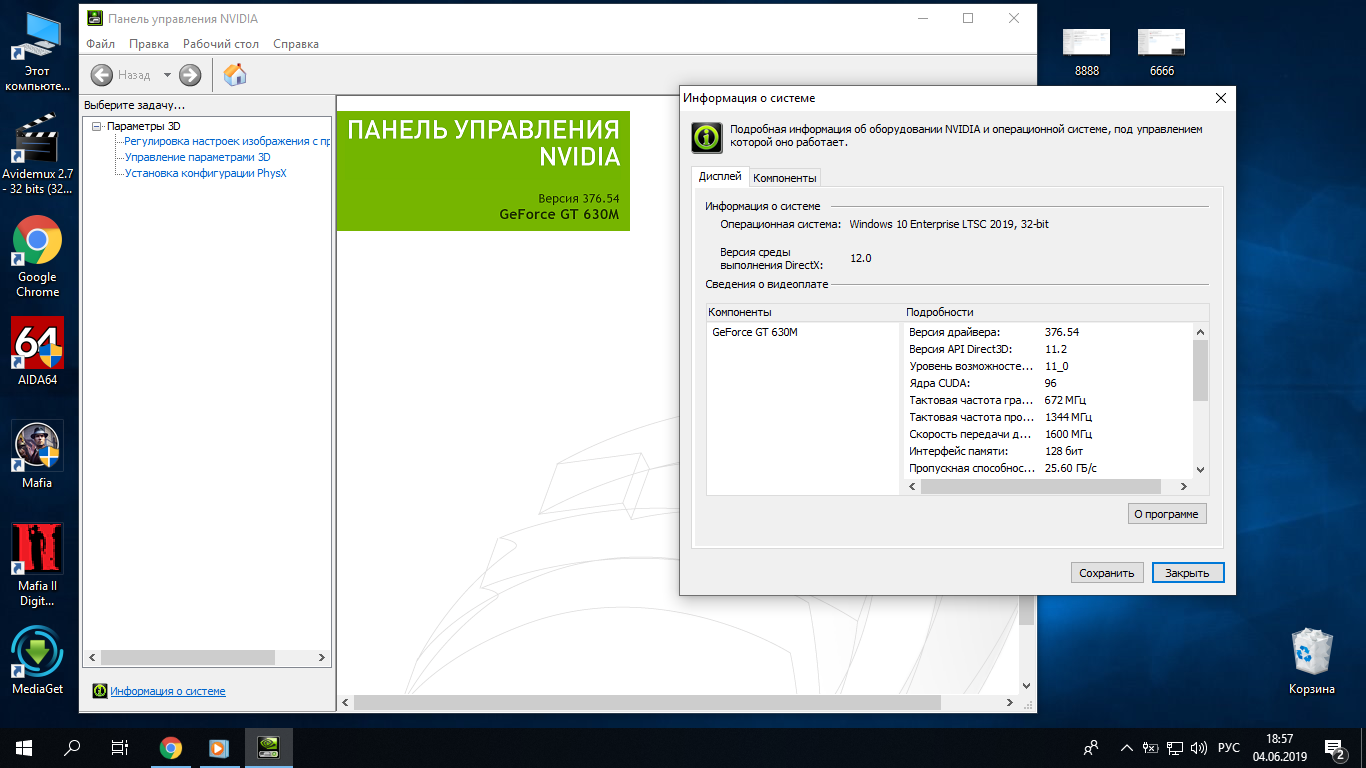Click the Back arrow icon in NVIDIA toolbar
1366x768 pixels.
click(101, 75)
